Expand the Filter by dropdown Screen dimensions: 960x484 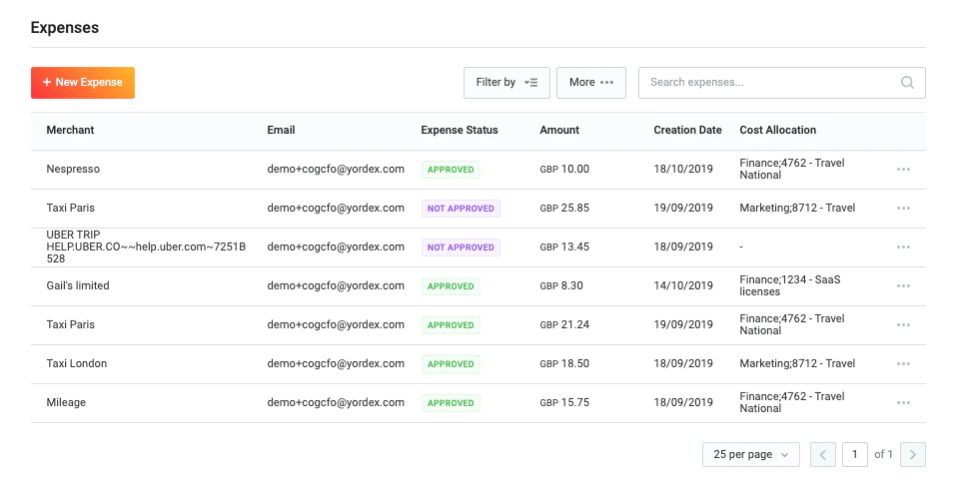pyautogui.click(x=507, y=83)
